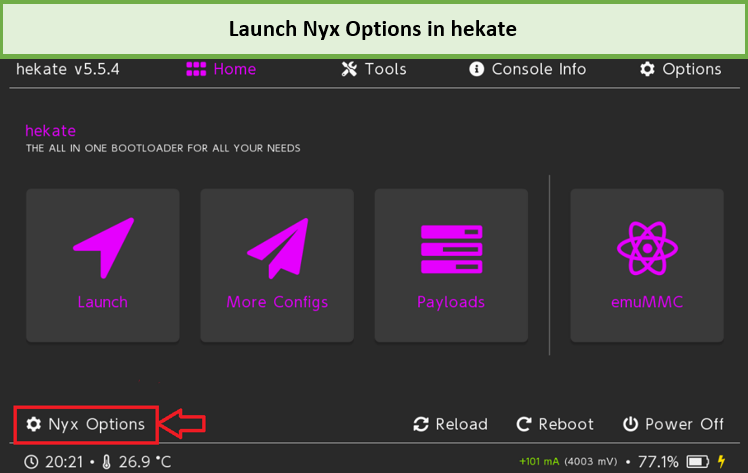Click the 20:21 time readout

coord(64,462)
